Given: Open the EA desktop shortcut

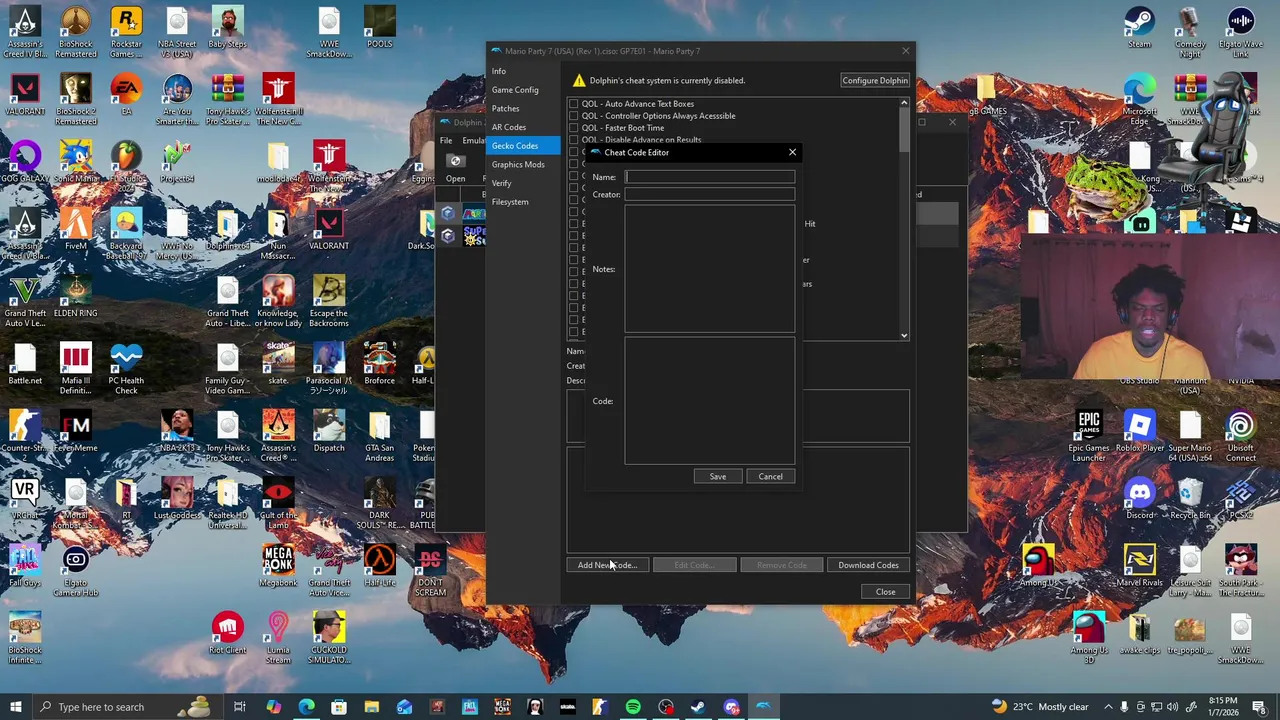Looking at the screenshot, I should tap(126, 94).
